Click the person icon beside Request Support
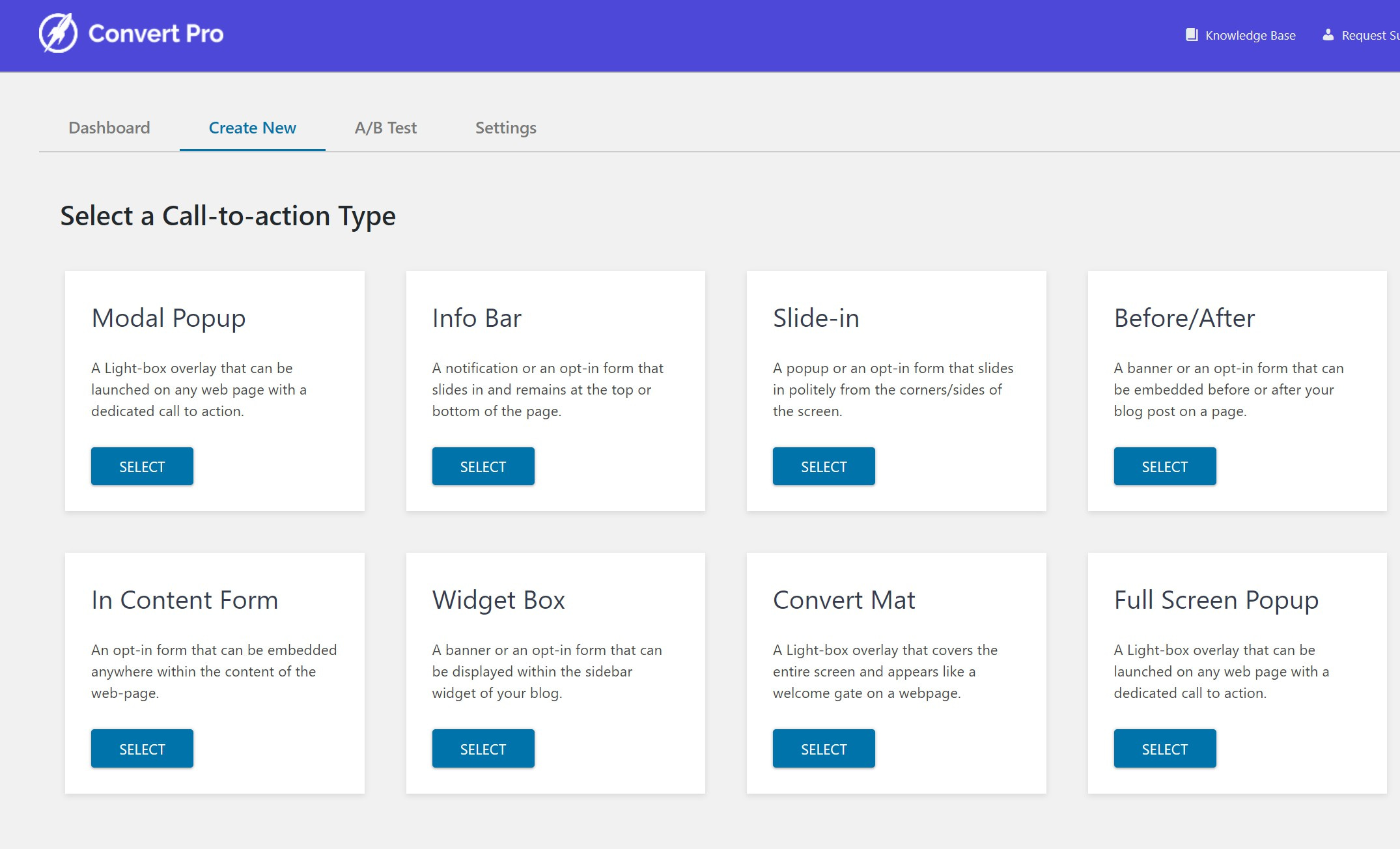The width and height of the screenshot is (1400, 849). 1327,36
